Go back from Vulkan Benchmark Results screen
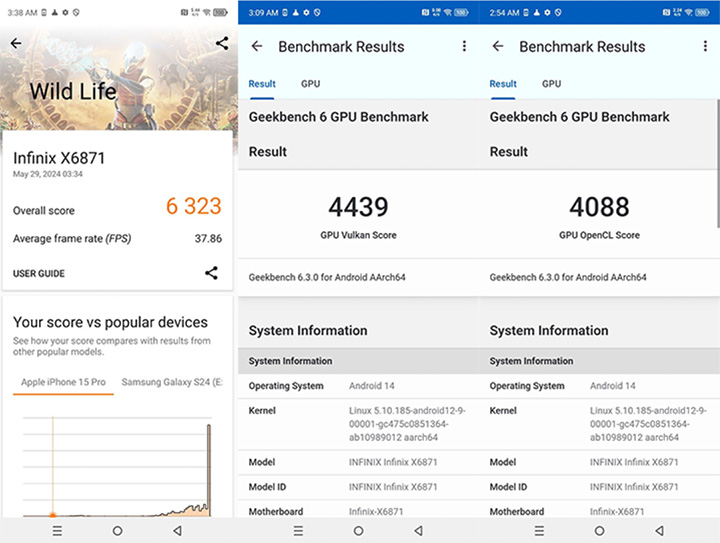This screenshot has width=720, height=543. pyautogui.click(x=257, y=47)
